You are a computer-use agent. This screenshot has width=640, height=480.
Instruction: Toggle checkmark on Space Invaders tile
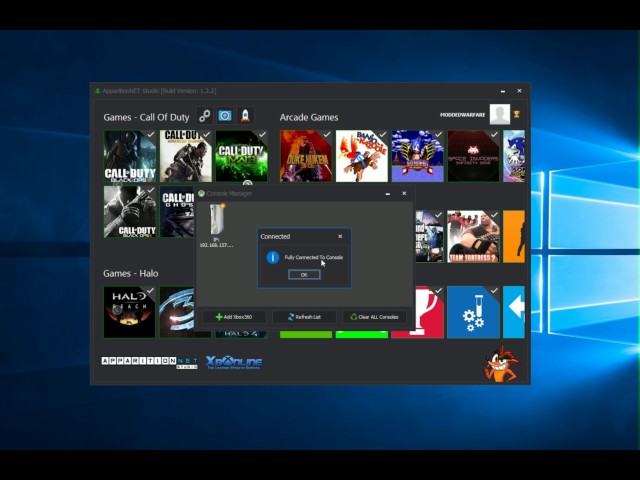coord(494,134)
